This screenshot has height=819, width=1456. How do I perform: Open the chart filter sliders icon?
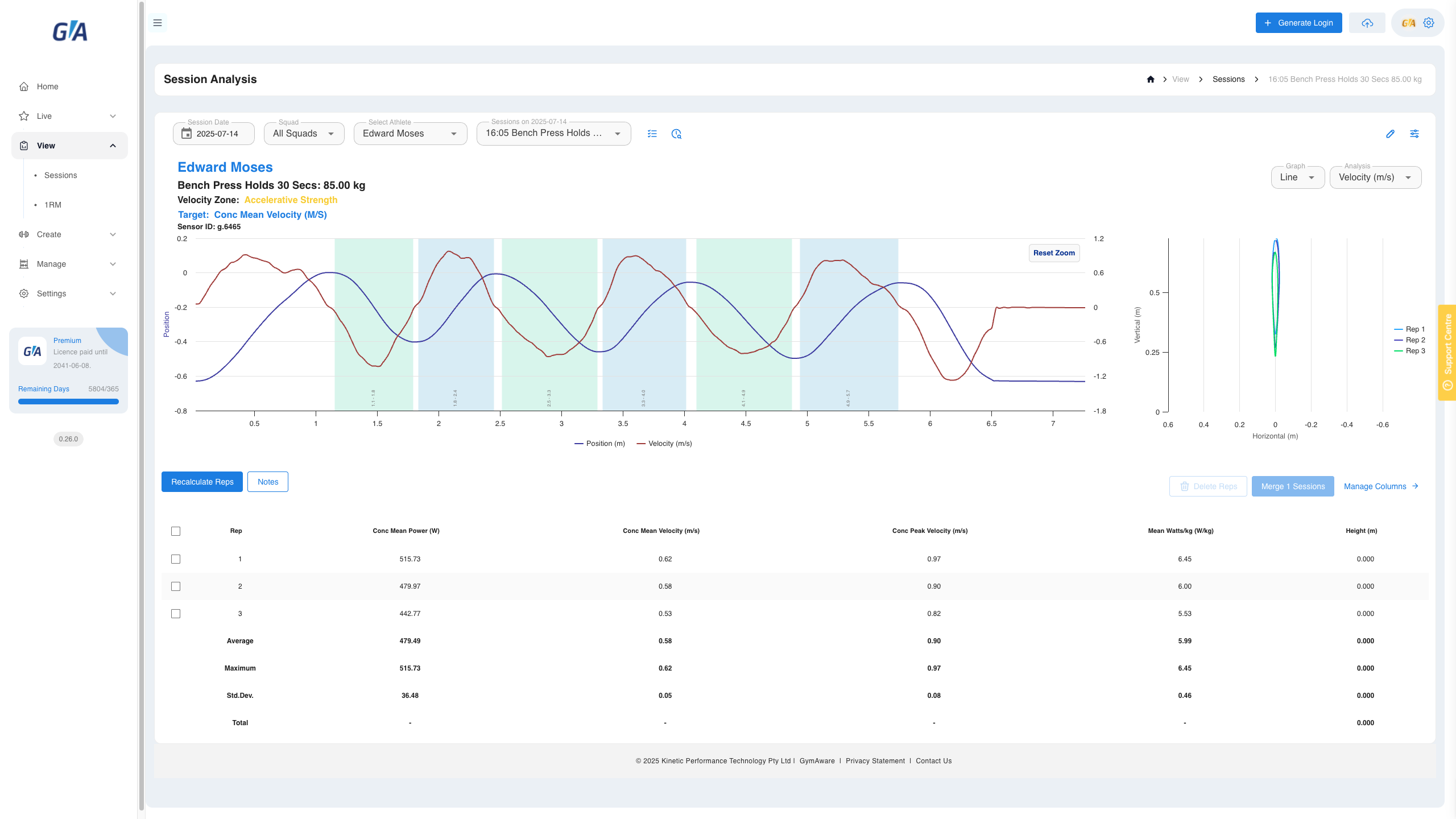1414,134
